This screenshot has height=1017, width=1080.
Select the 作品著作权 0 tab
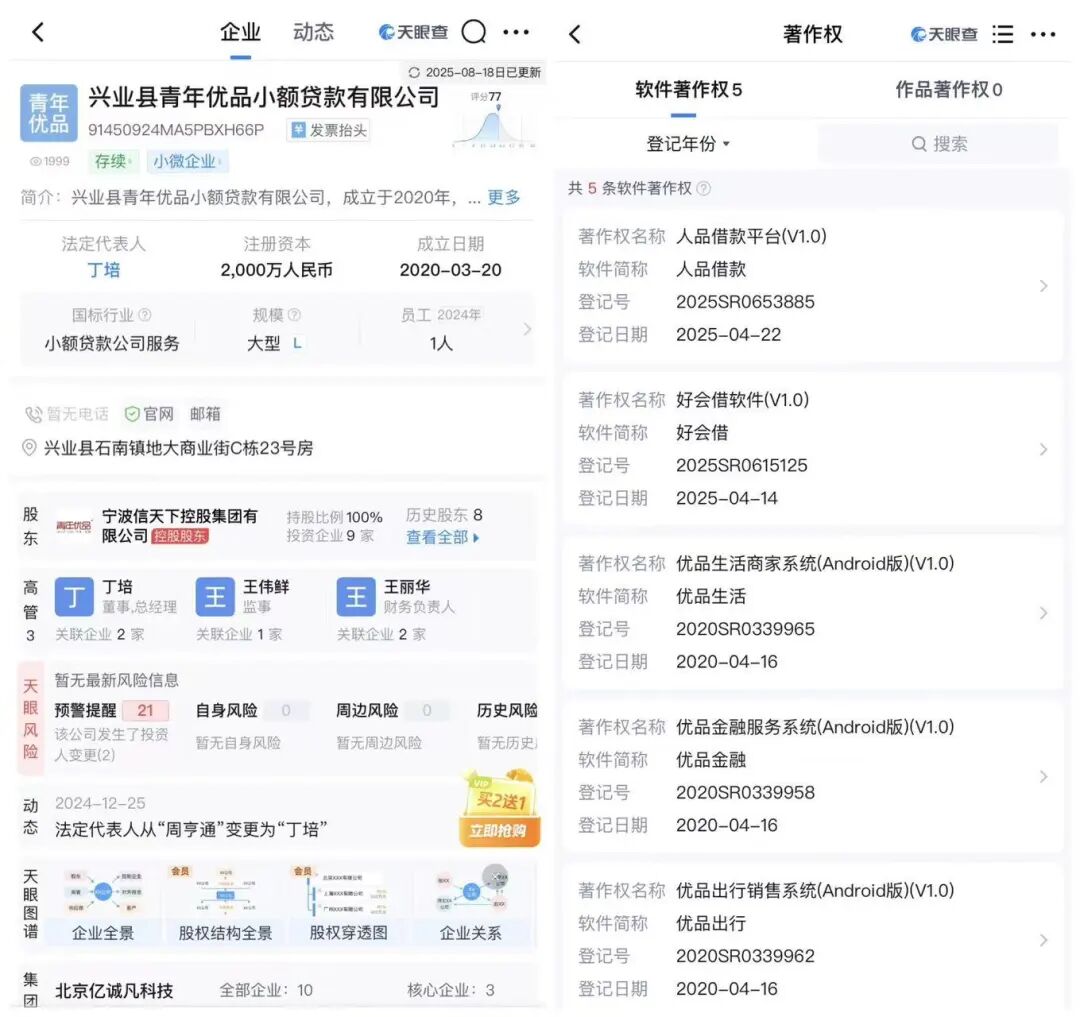948,90
